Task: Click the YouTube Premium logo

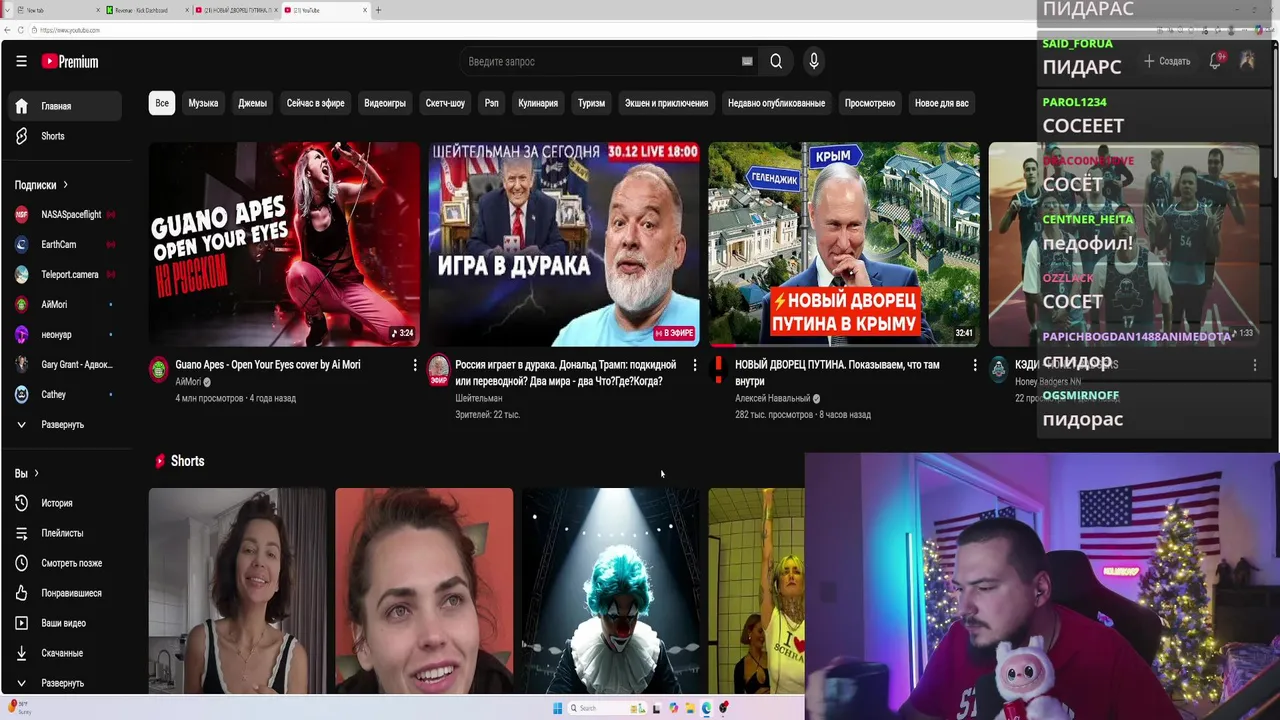Action: tap(70, 61)
